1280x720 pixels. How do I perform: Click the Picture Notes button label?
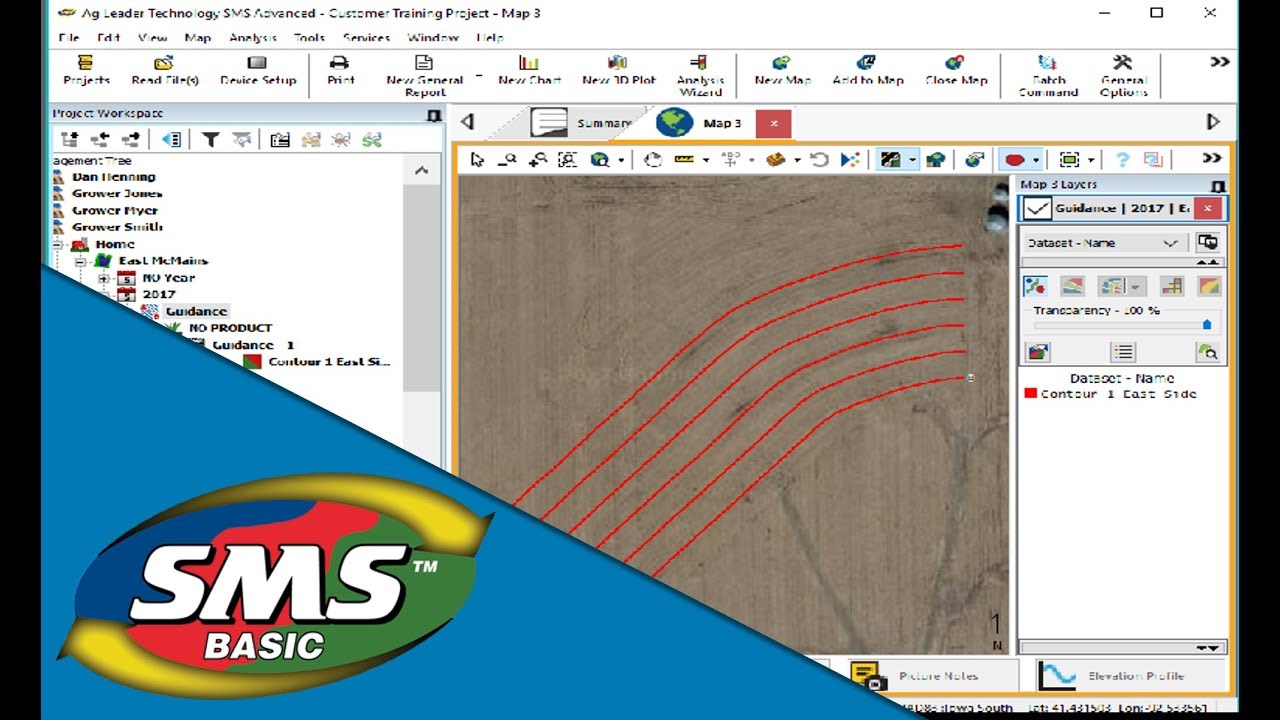pos(938,676)
